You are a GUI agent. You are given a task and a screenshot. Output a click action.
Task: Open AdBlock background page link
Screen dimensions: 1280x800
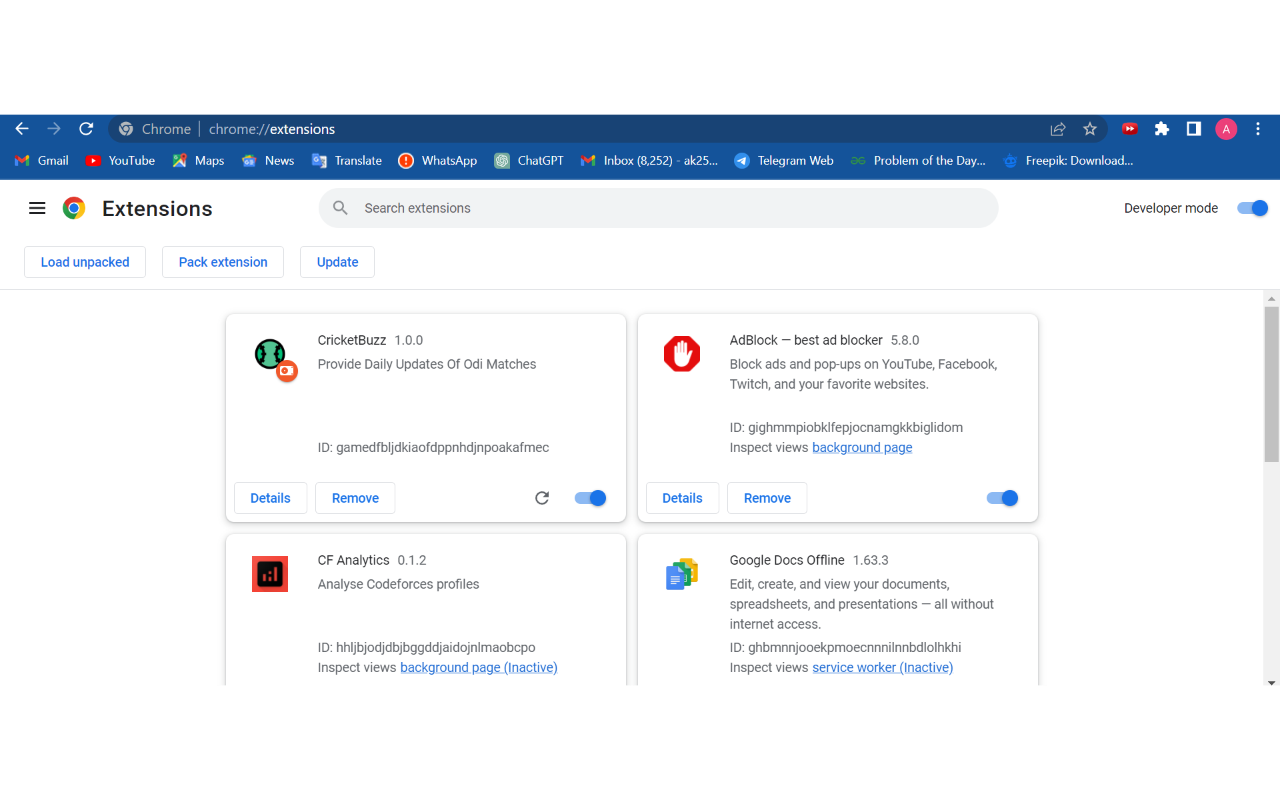[862, 447]
